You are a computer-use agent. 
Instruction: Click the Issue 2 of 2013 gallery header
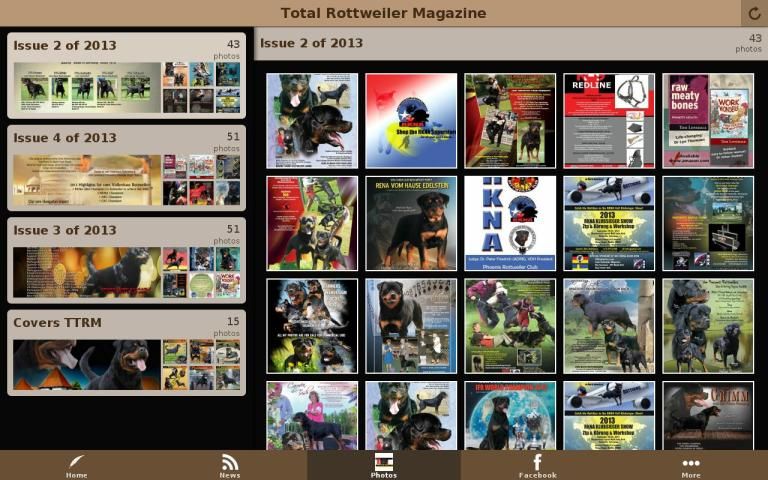[x=510, y=44]
